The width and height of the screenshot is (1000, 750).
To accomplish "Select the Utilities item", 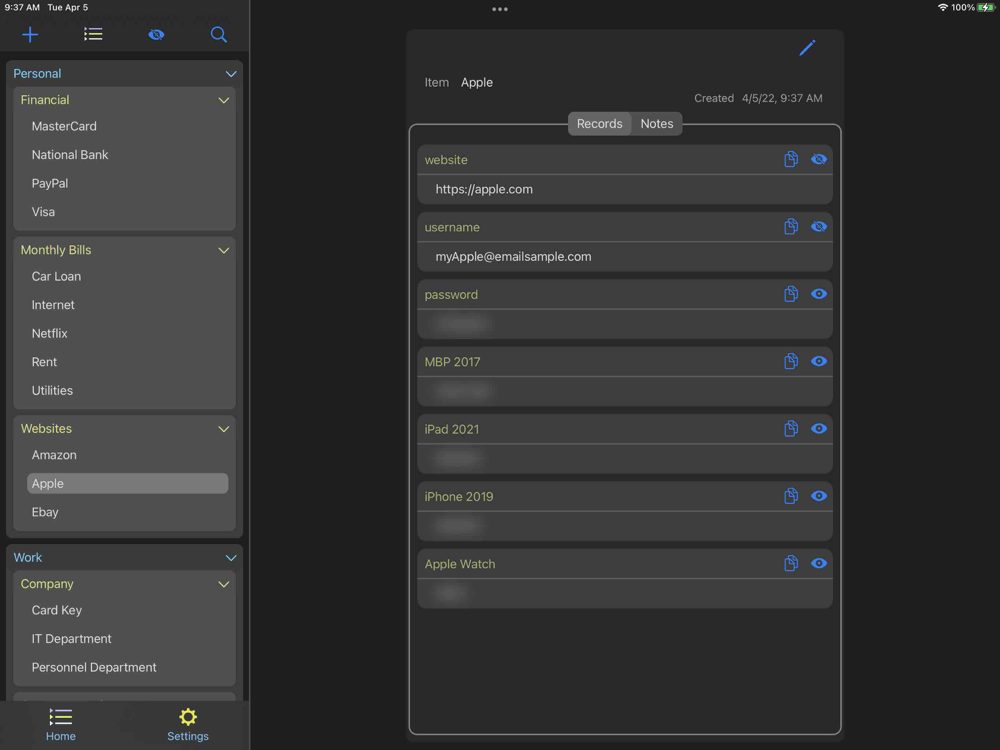I will pyautogui.click(x=52, y=390).
